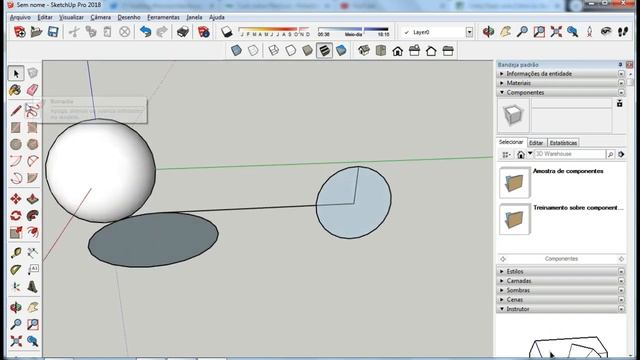Image resolution: width=640 pixels, height=360 pixels.
Task: Adjust the month date shadow slider
Action: coord(274,31)
